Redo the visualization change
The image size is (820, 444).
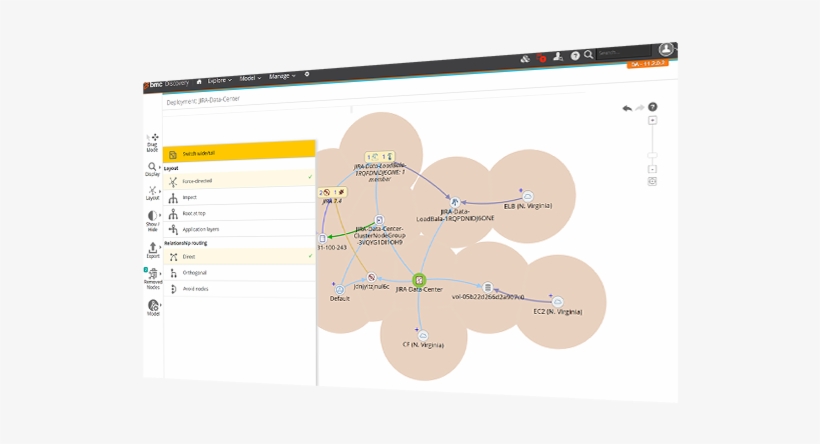[x=640, y=108]
